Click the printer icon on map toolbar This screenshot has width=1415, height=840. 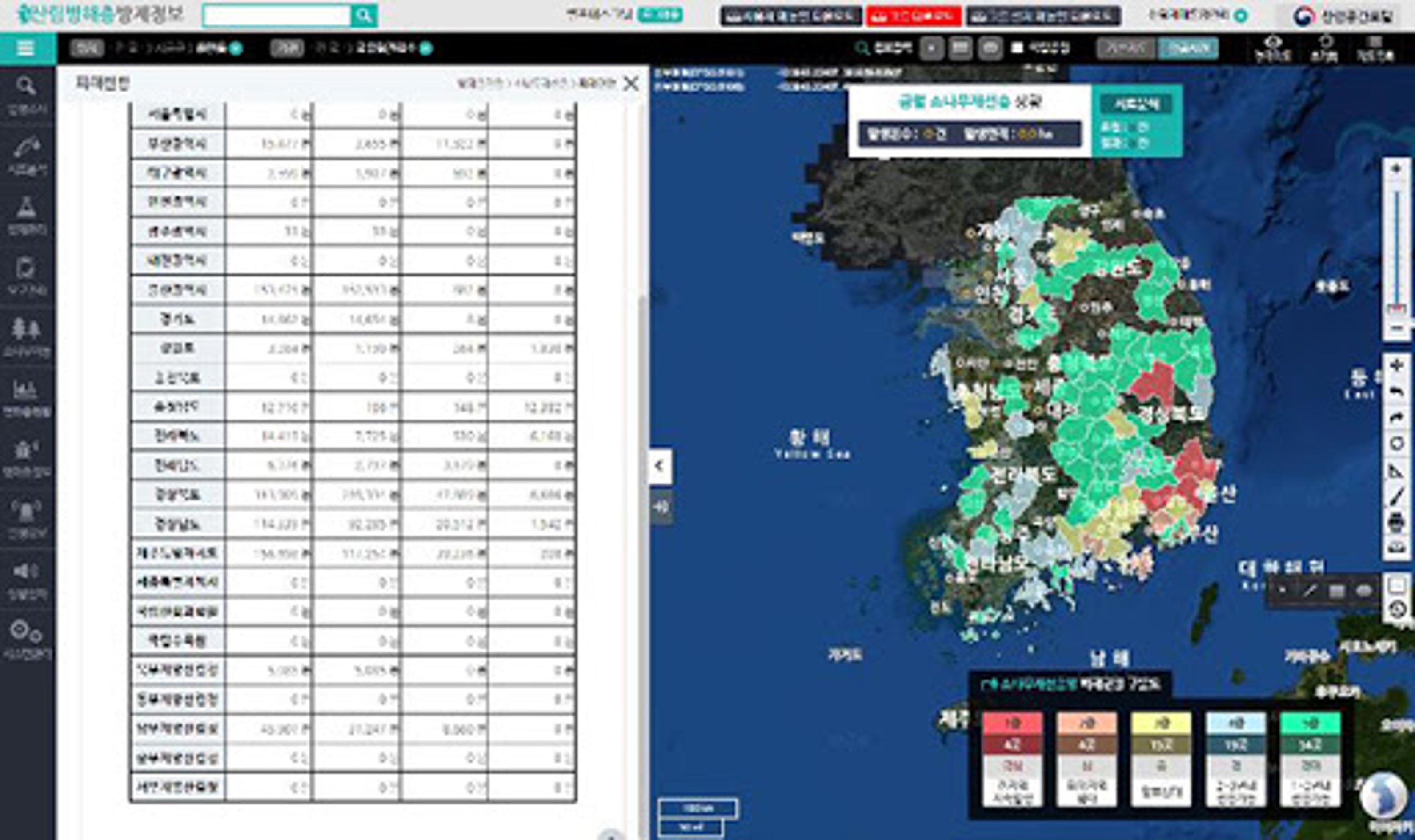(1396, 523)
